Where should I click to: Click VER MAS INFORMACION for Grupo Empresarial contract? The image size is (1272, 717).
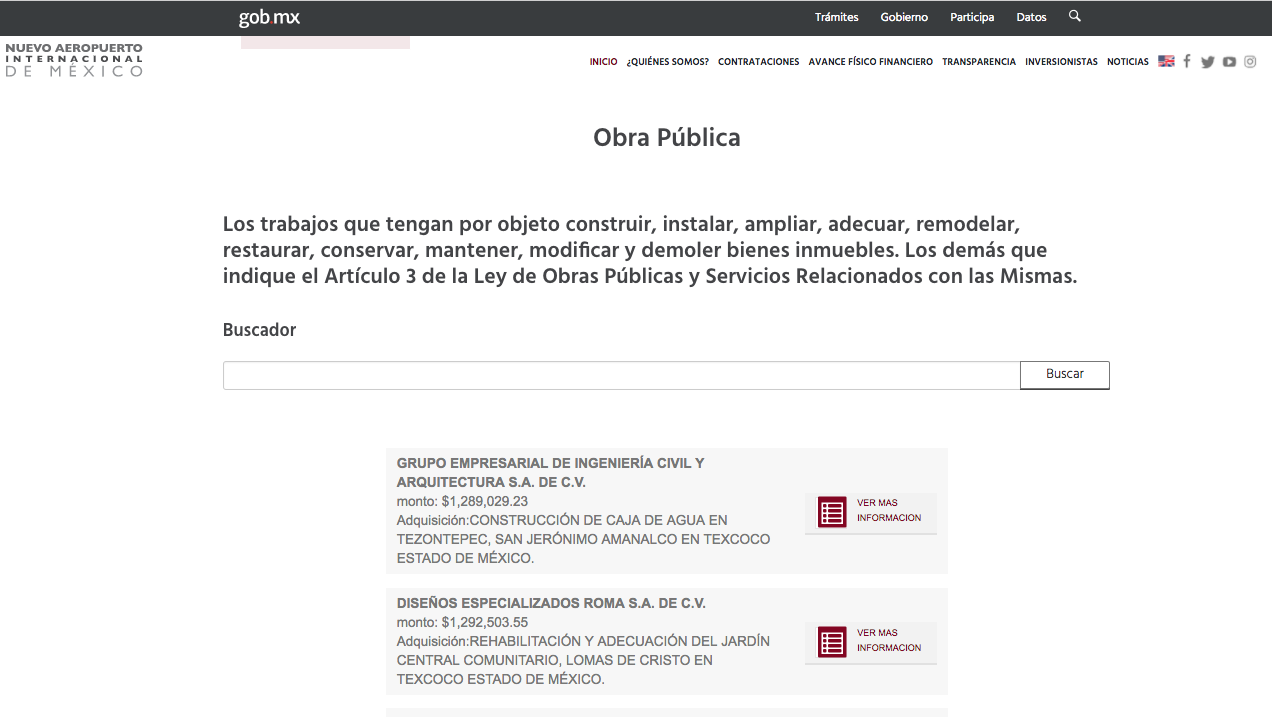(x=889, y=511)
